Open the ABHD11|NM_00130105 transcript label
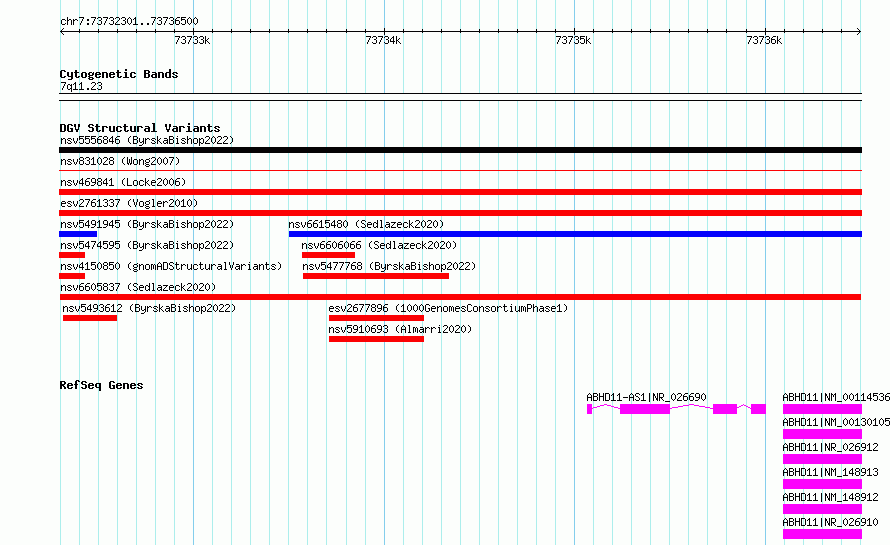The width and height of the screenshot is (890, 545). (x=836, y=422)
